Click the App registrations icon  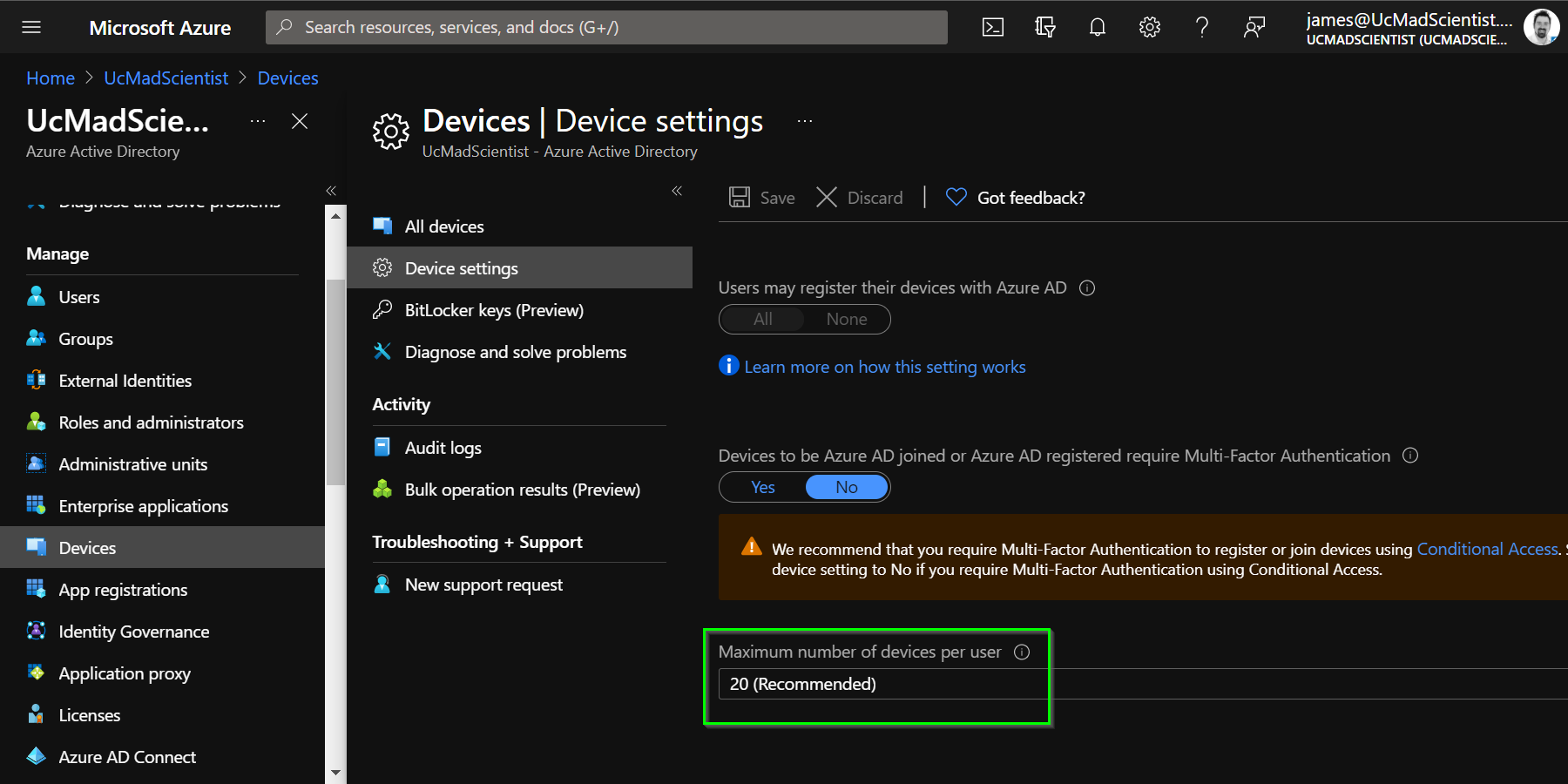36,589
